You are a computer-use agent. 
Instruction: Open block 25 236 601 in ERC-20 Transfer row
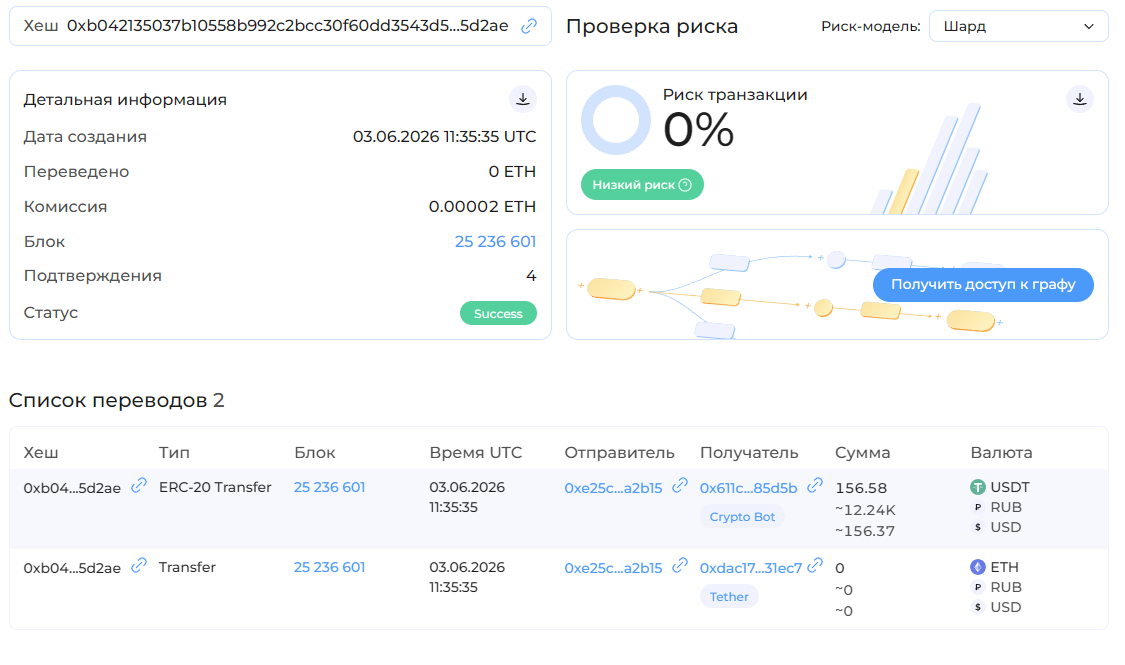click(329, 487)
